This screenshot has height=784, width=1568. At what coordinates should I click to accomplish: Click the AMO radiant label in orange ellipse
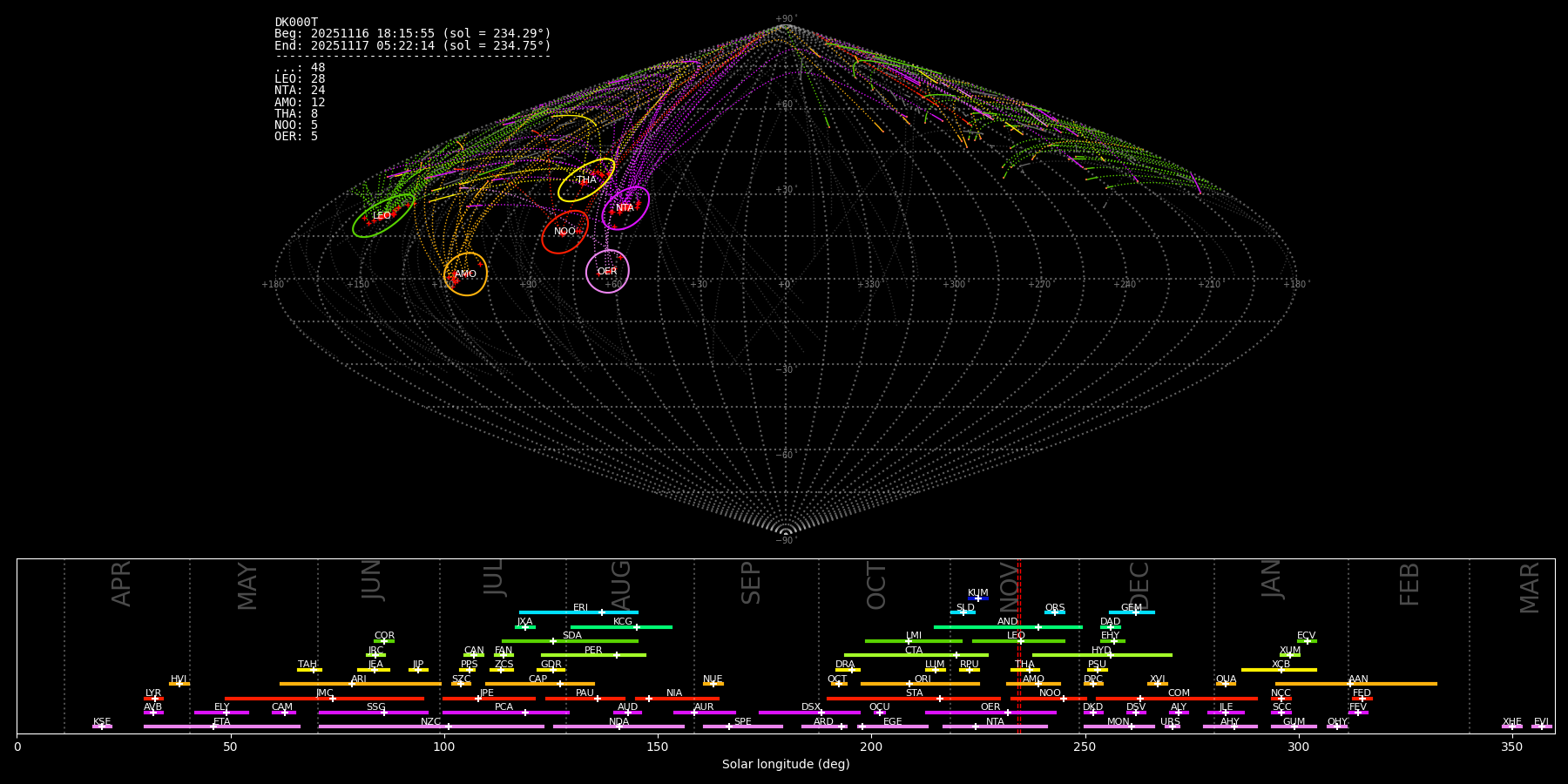point(465,274)
